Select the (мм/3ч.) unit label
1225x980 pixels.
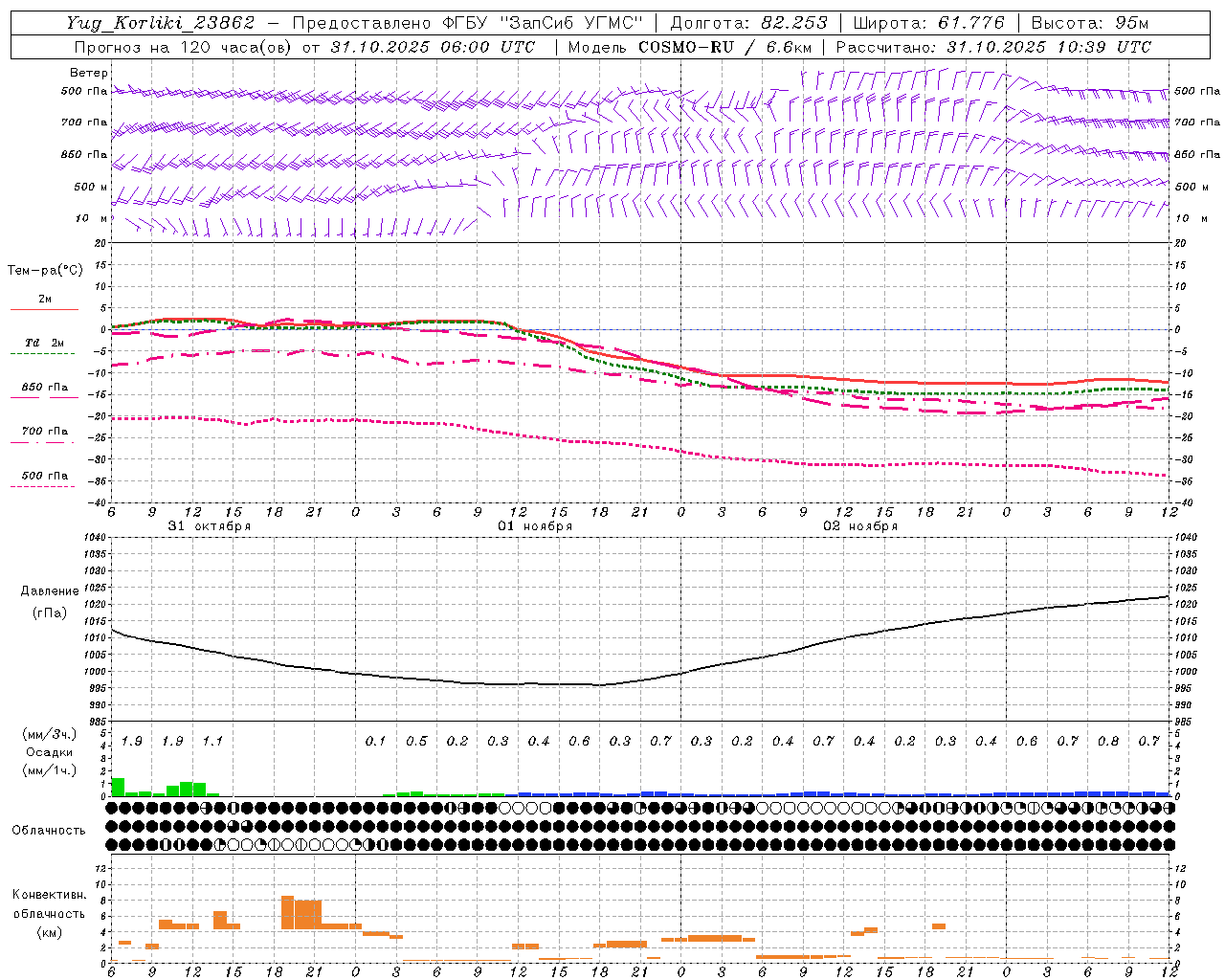pyautogui.click(x=49, y=734)
